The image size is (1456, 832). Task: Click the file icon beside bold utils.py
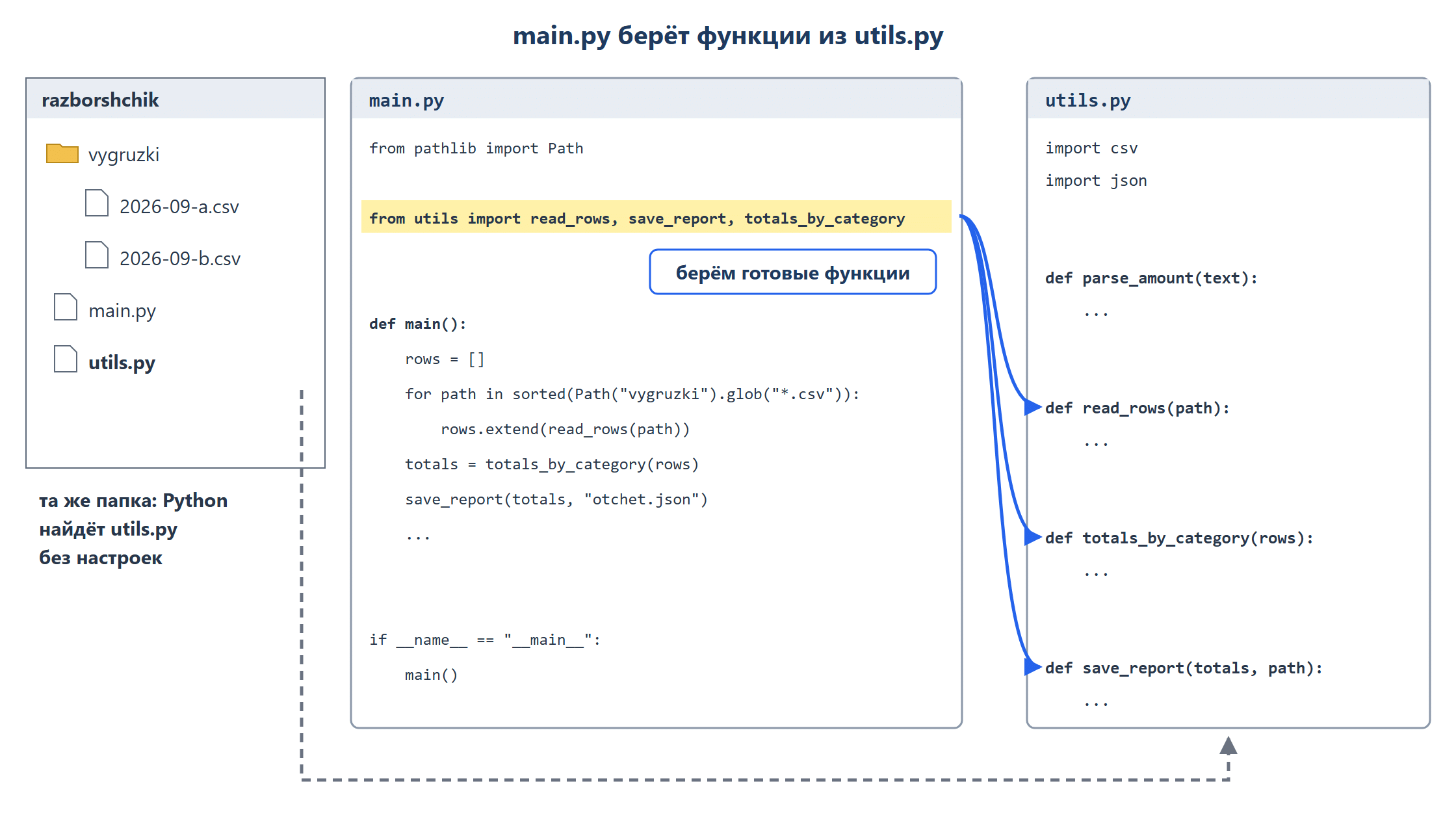coord(66,359)
